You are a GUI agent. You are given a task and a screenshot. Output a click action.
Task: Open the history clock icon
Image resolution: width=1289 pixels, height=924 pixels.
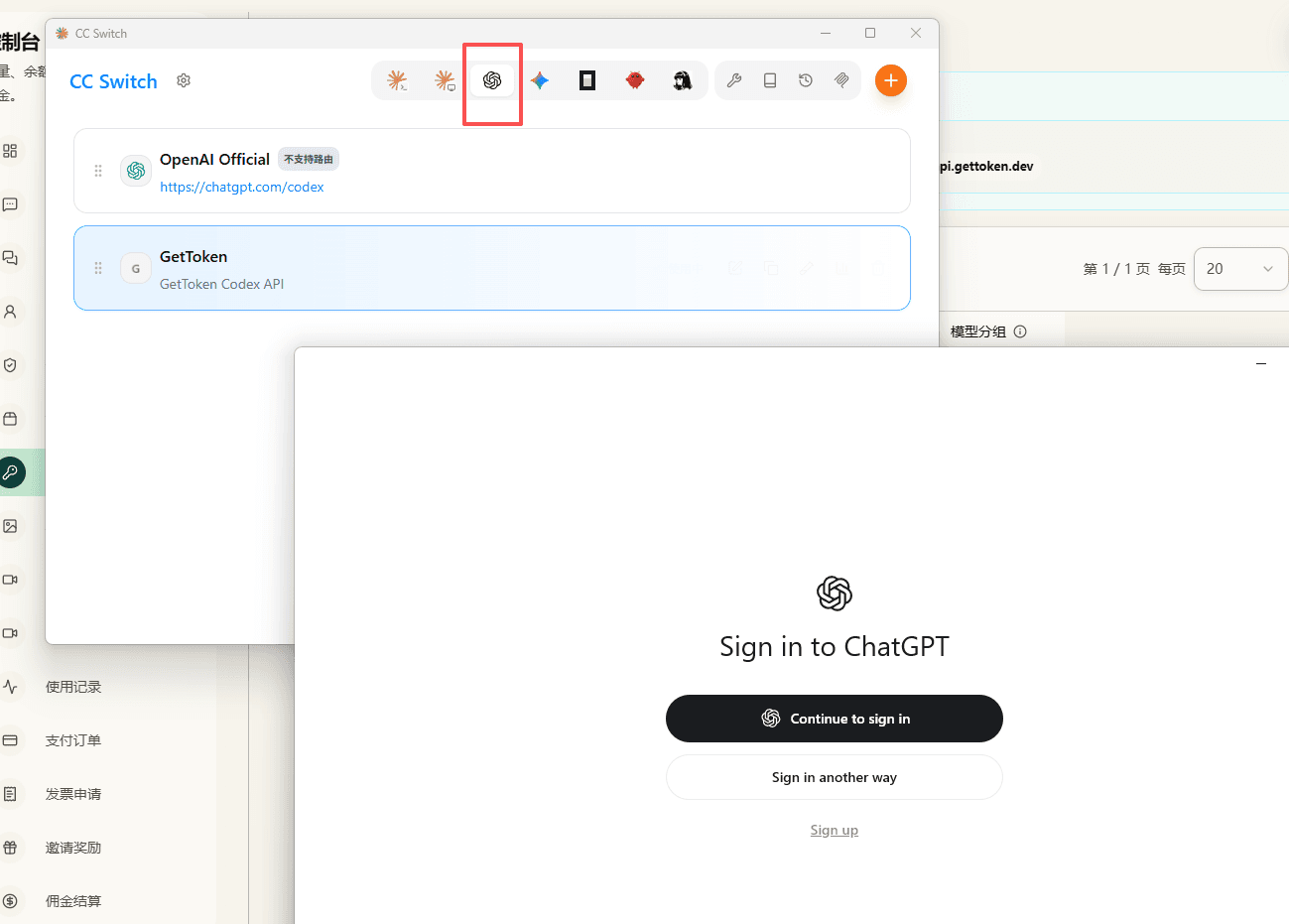(806, 80)
